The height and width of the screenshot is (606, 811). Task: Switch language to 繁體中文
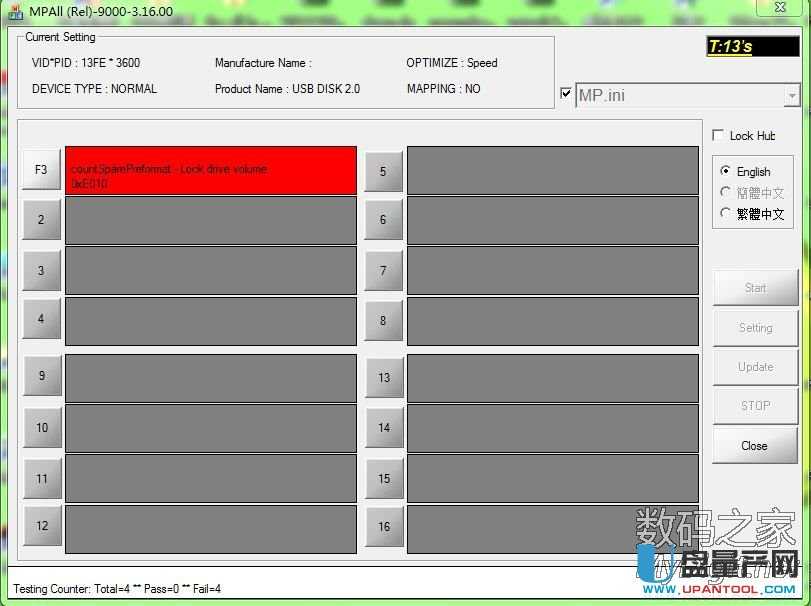[x=726, y=213]
